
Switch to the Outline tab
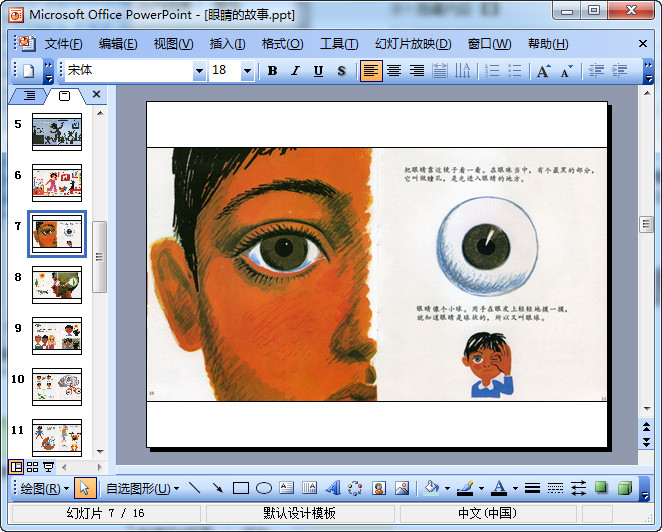(29, 96)
